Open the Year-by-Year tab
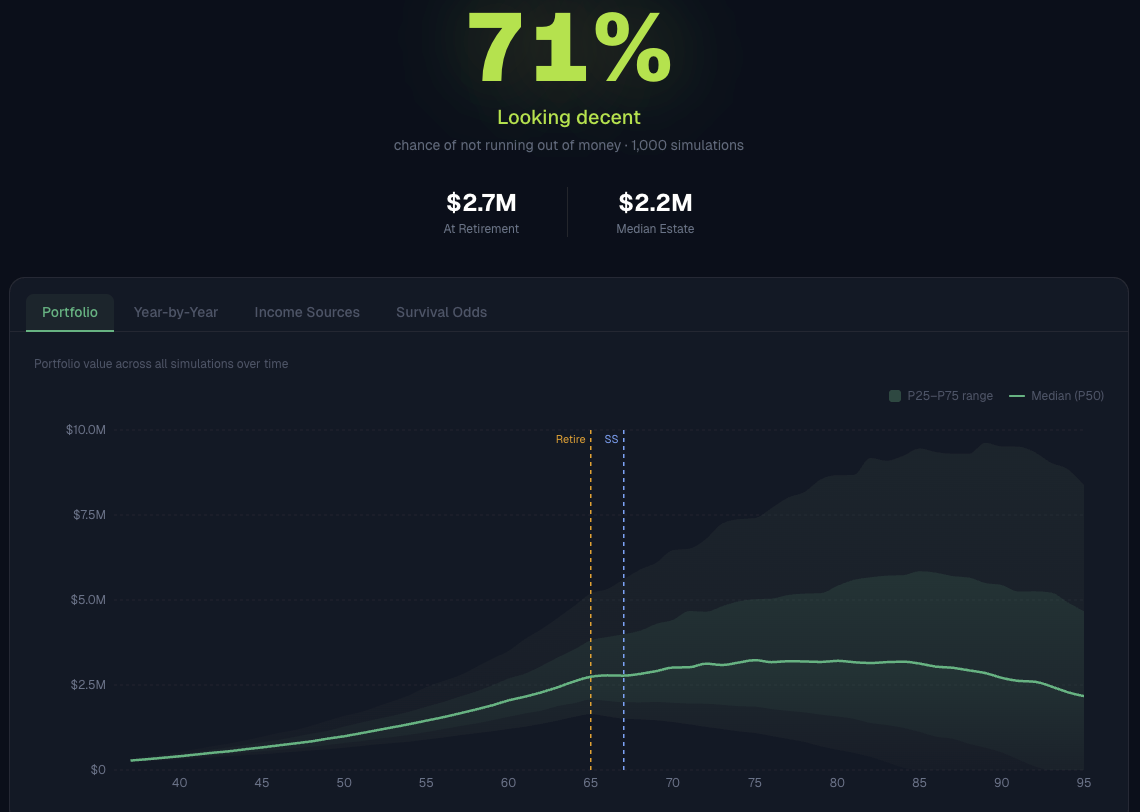The image size is (1140, 812). pos(176,313)
